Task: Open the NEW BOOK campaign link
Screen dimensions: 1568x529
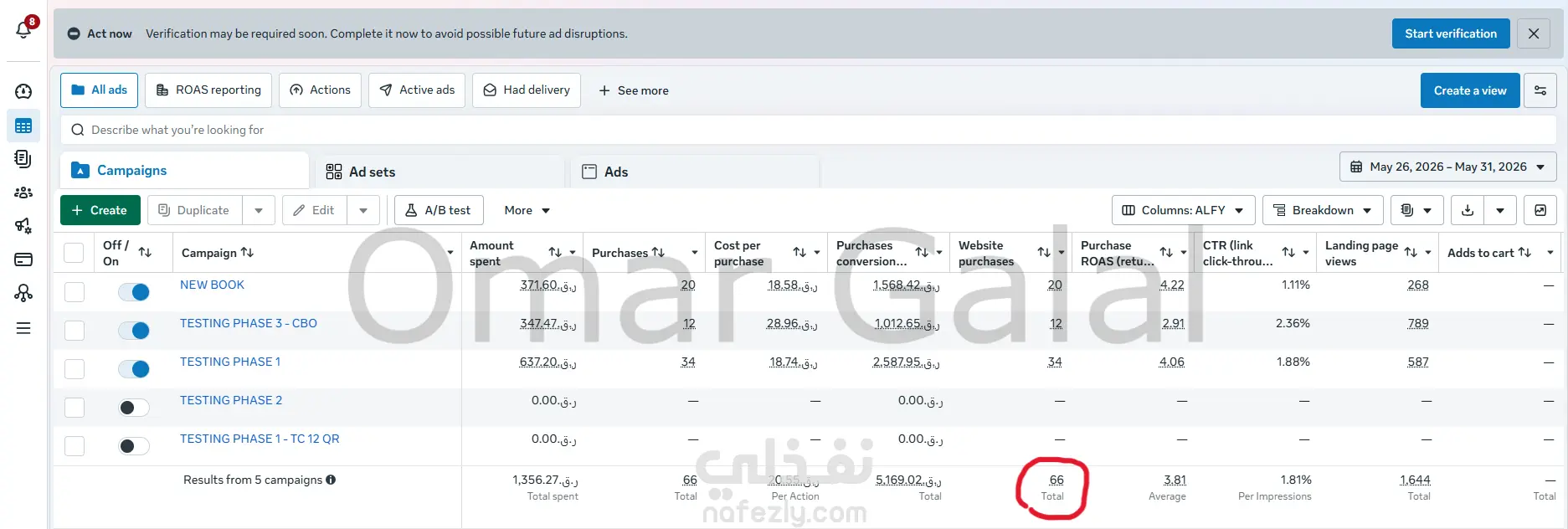Action: [x=212, y=285]
